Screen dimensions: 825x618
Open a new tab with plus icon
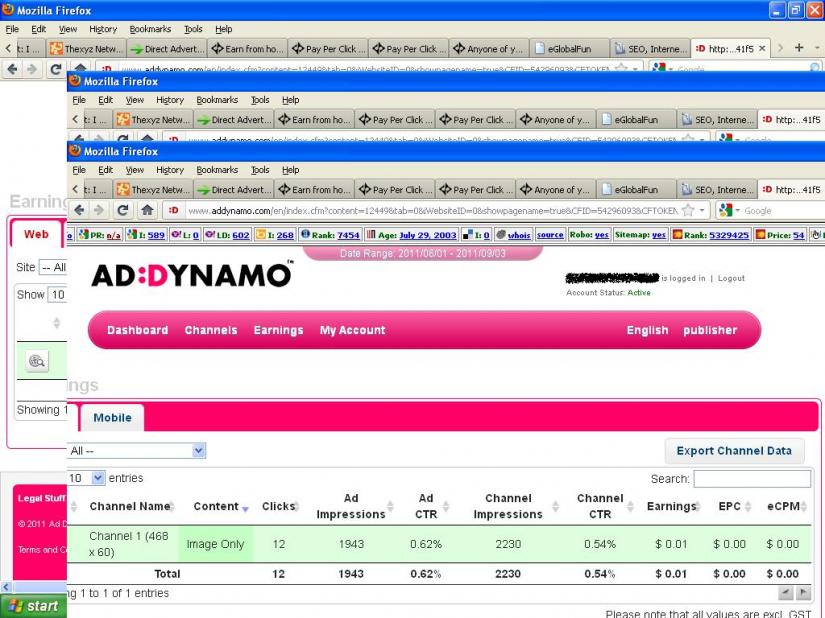(x=799, y=48)
